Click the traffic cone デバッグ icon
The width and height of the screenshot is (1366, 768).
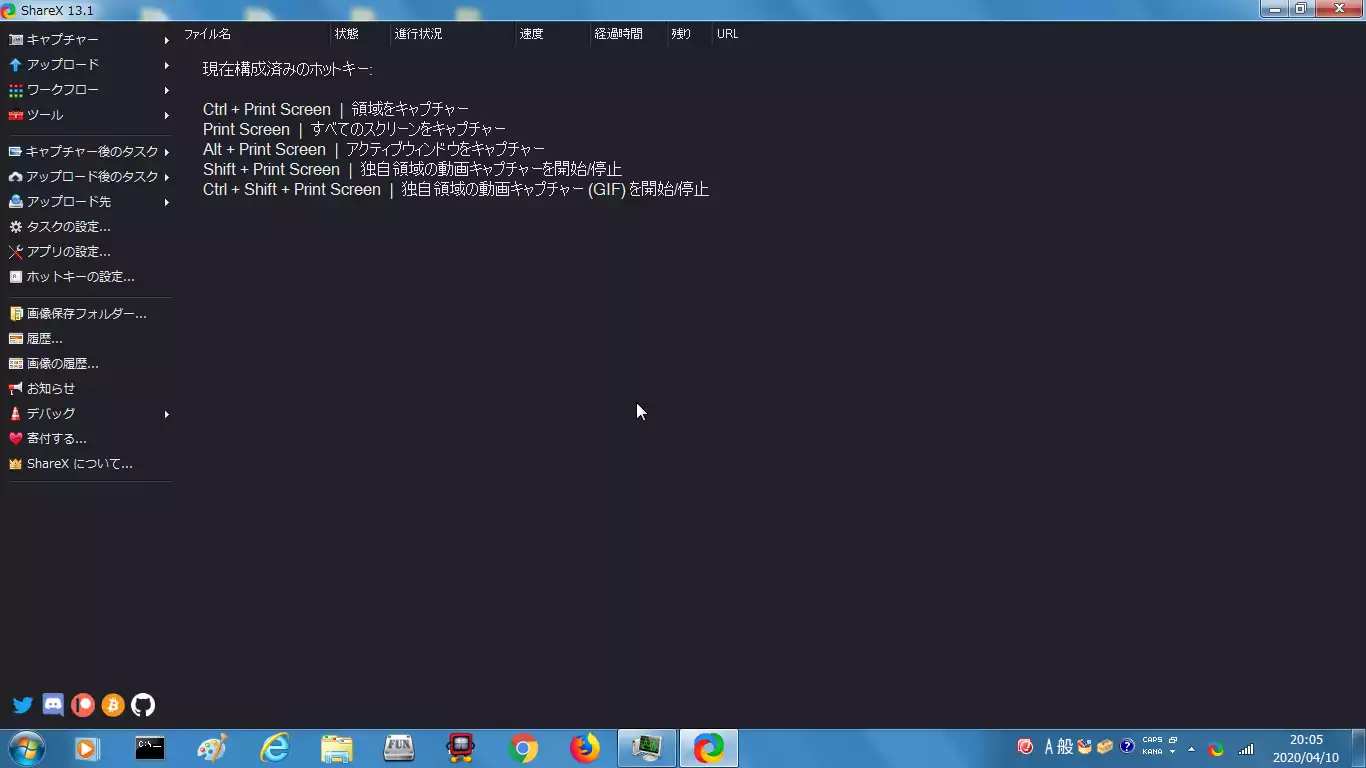(x=16, y=414)
